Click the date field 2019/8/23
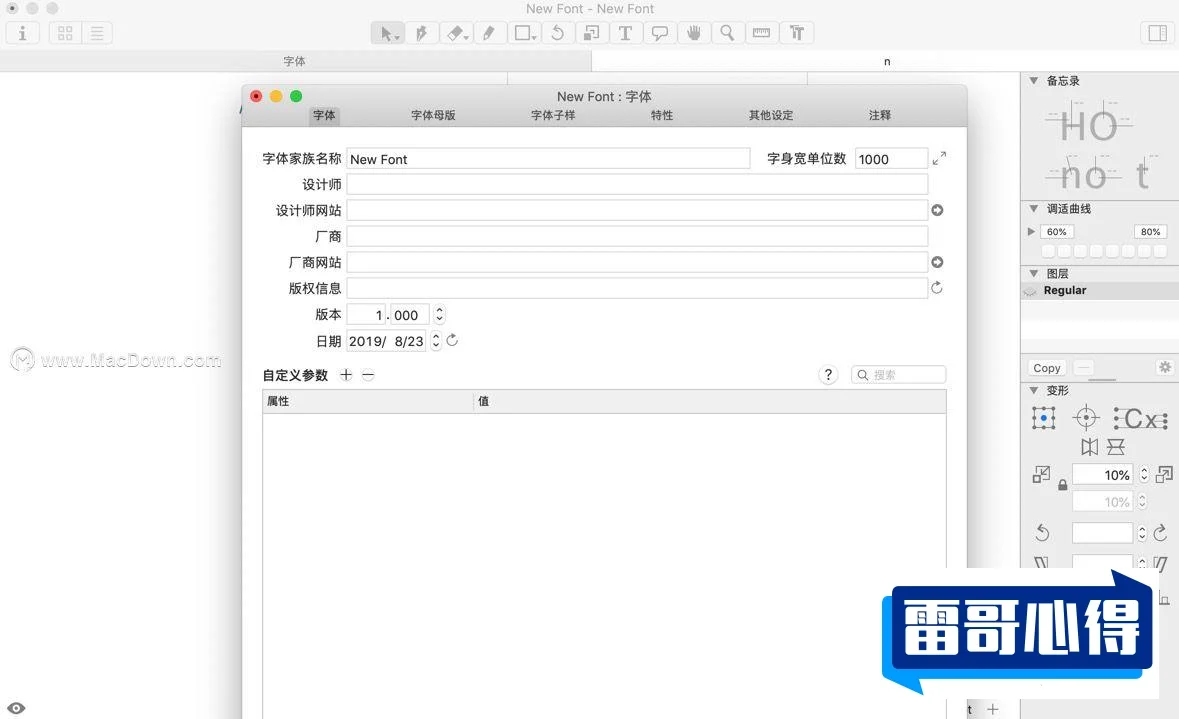This screenshot has width=1179, height=719. point(386,341)
